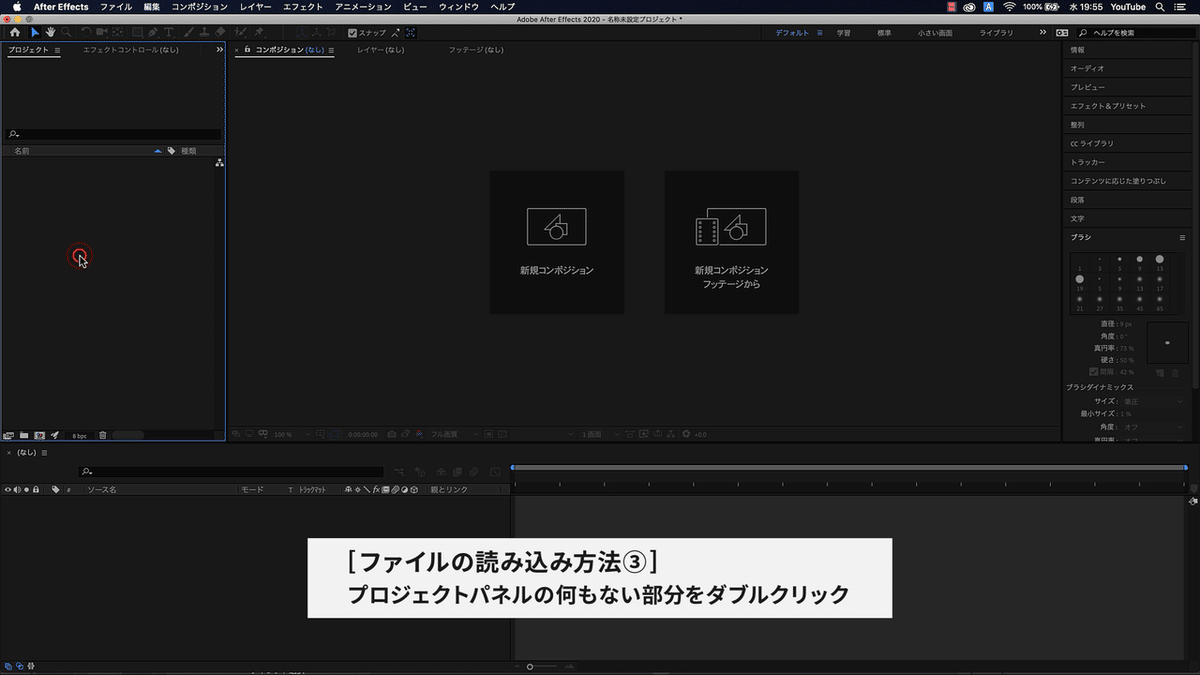This screenshot has width=1200, height=675.
Task: Click the ヘルプを検索 search field
Action: [x=1135, y=33]
